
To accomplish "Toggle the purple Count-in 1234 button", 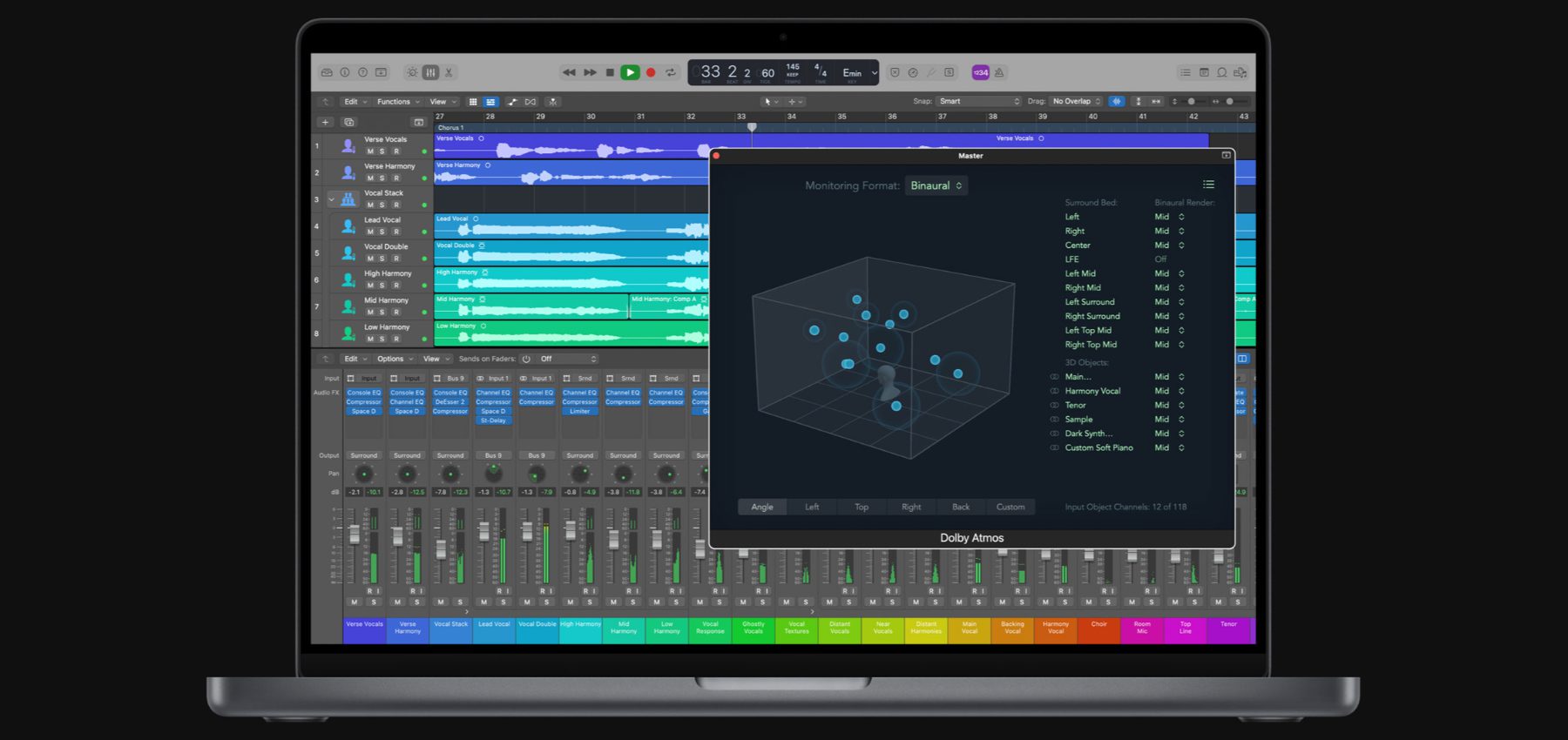I will pos(981,72).
